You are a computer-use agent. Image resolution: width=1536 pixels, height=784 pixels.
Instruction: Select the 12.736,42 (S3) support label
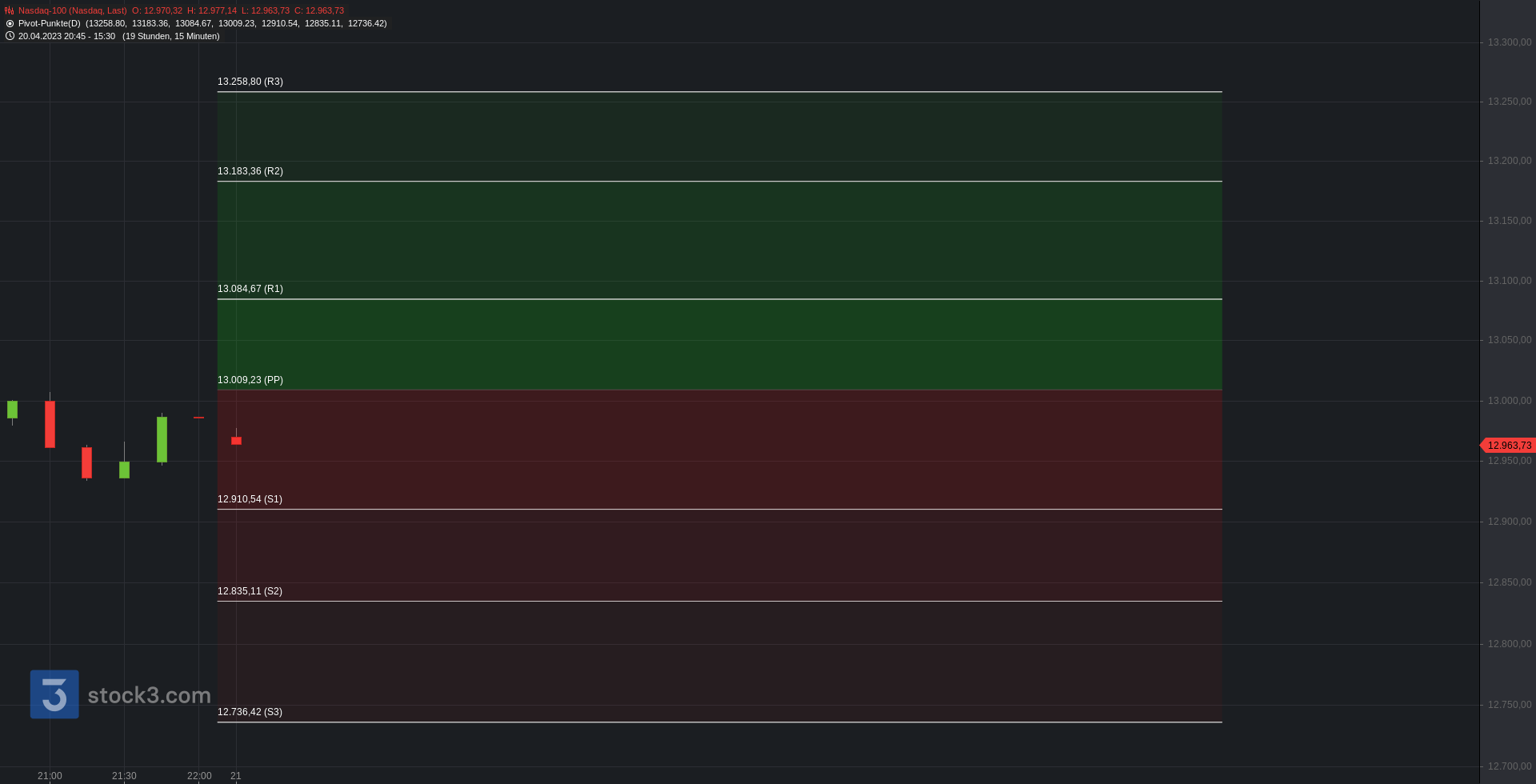coord(250,712)
